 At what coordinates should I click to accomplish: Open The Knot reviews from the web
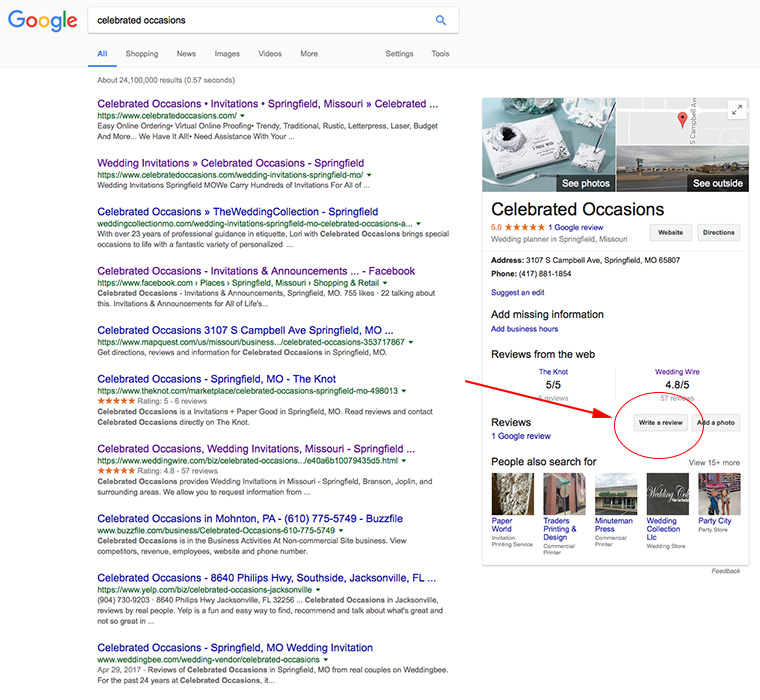(x=553, y=372)
